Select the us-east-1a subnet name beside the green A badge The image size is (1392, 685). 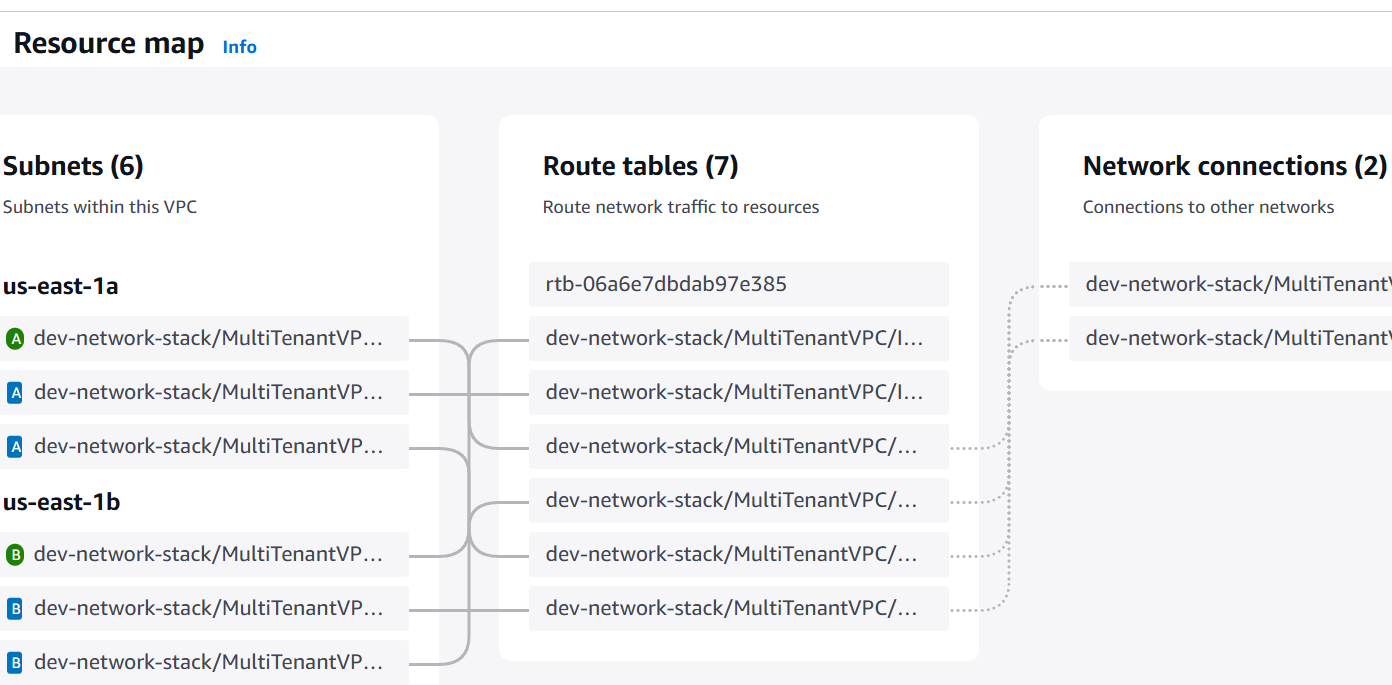(209, 338)
